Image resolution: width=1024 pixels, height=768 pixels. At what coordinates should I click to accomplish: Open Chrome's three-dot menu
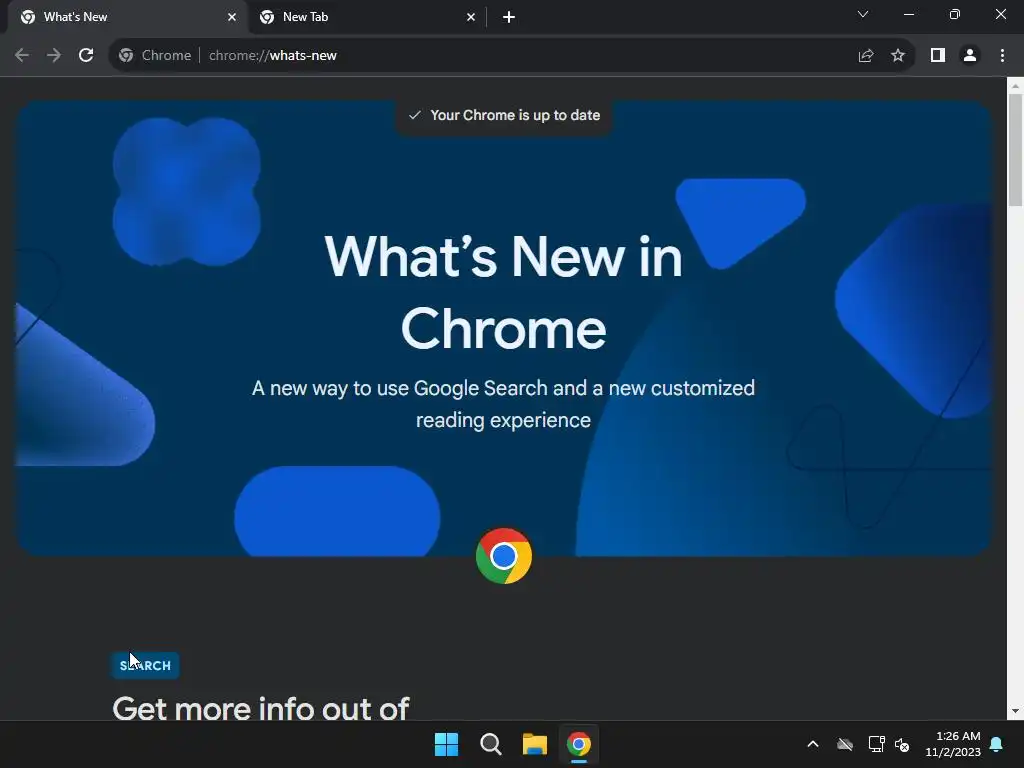tap(1002, 56)
